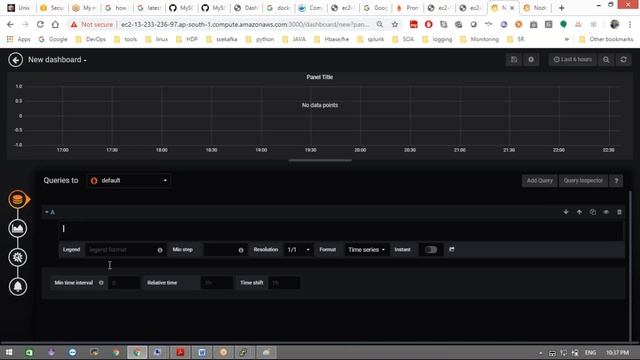Duplicate query A
The image size is (640, 360).
[x=593, y=212]
